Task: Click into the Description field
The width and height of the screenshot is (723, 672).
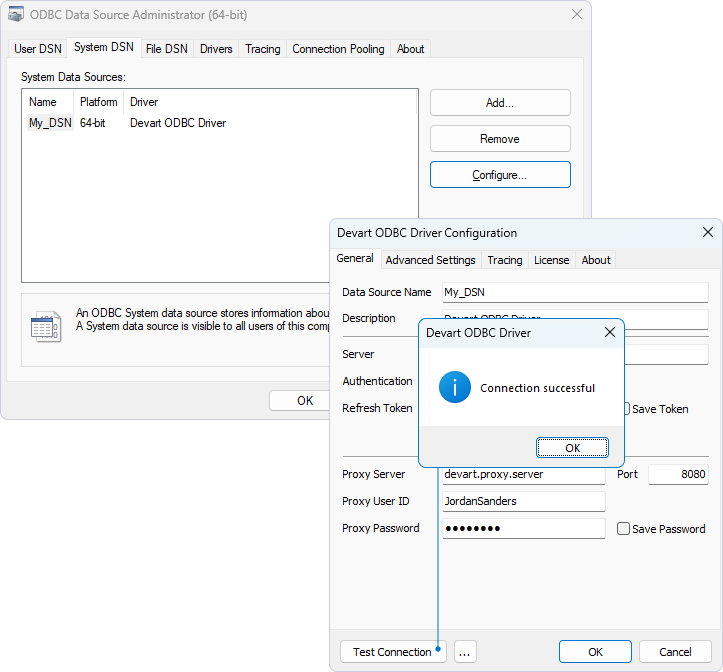Action: coord(575,319)
